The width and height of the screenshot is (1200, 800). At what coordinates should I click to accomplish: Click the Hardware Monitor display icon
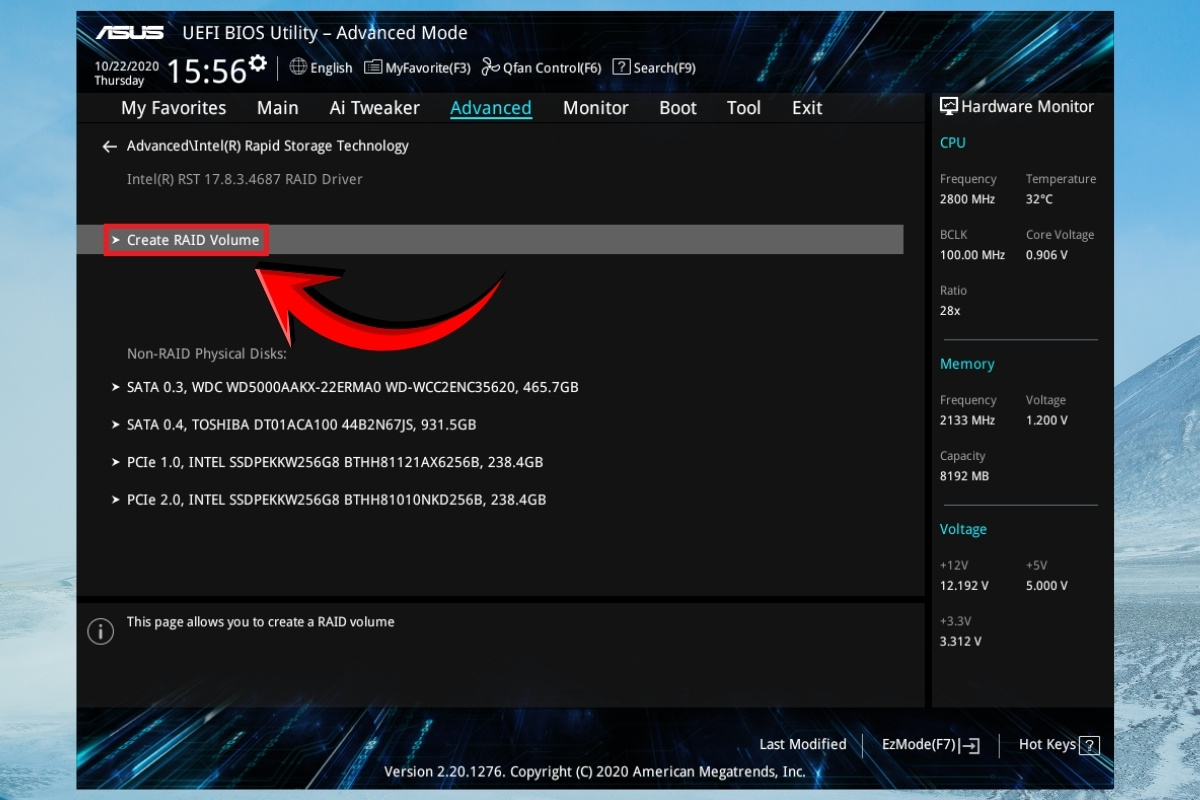pos(948,106)
